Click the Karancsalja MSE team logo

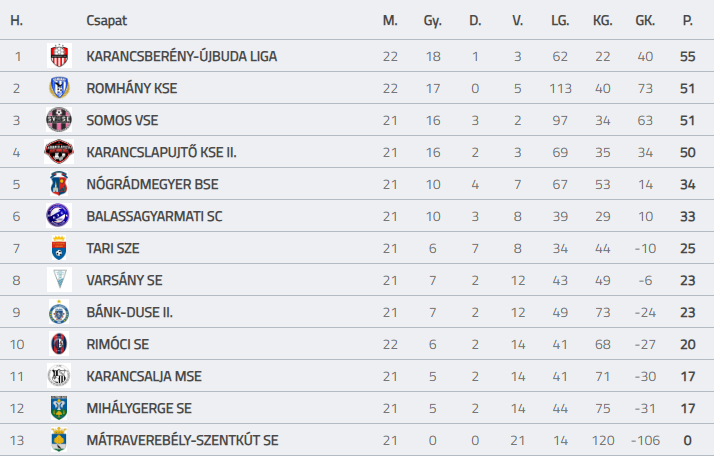click(59, 376)
